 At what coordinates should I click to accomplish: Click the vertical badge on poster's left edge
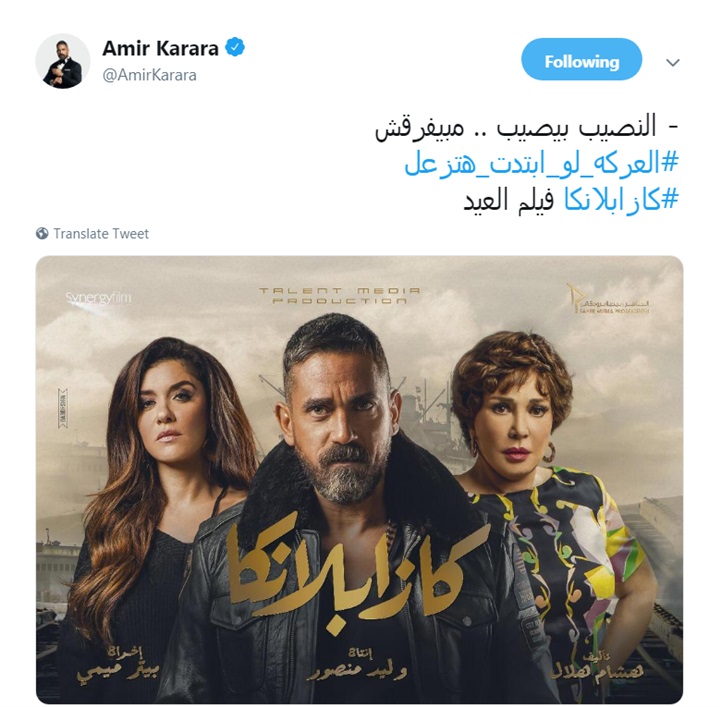pyautogui.click(x=62, y=408)
